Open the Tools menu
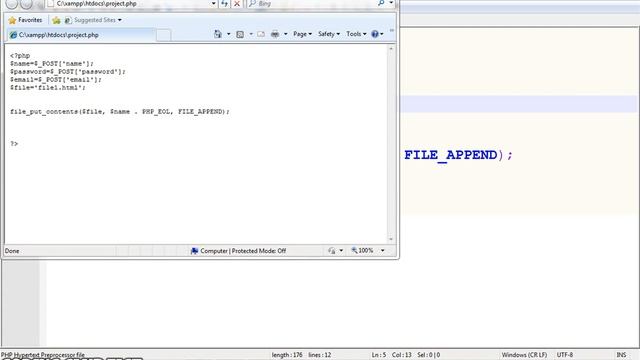This screenshot has height=360, width=640. [356, 34]
